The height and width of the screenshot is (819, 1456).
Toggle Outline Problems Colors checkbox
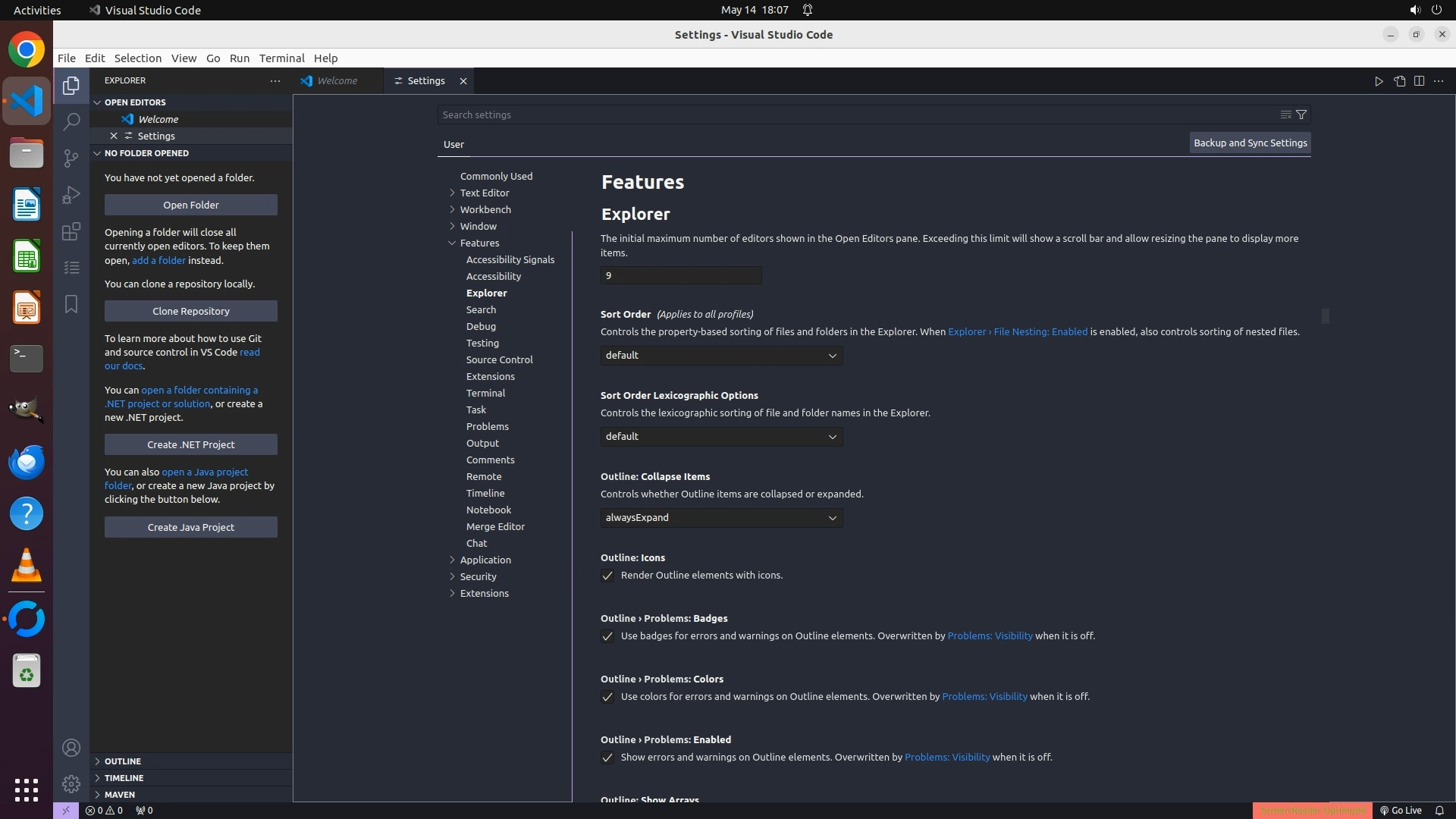[607, 697]
